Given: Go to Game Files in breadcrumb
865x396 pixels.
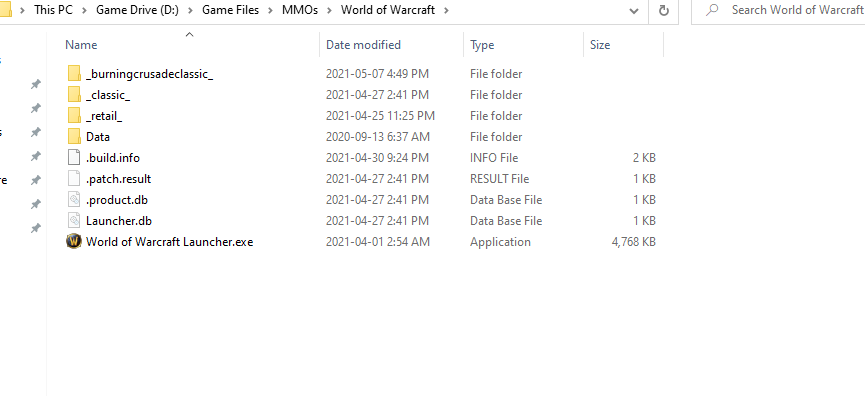Looking at the screenshot, I should (x=231, y=10).
